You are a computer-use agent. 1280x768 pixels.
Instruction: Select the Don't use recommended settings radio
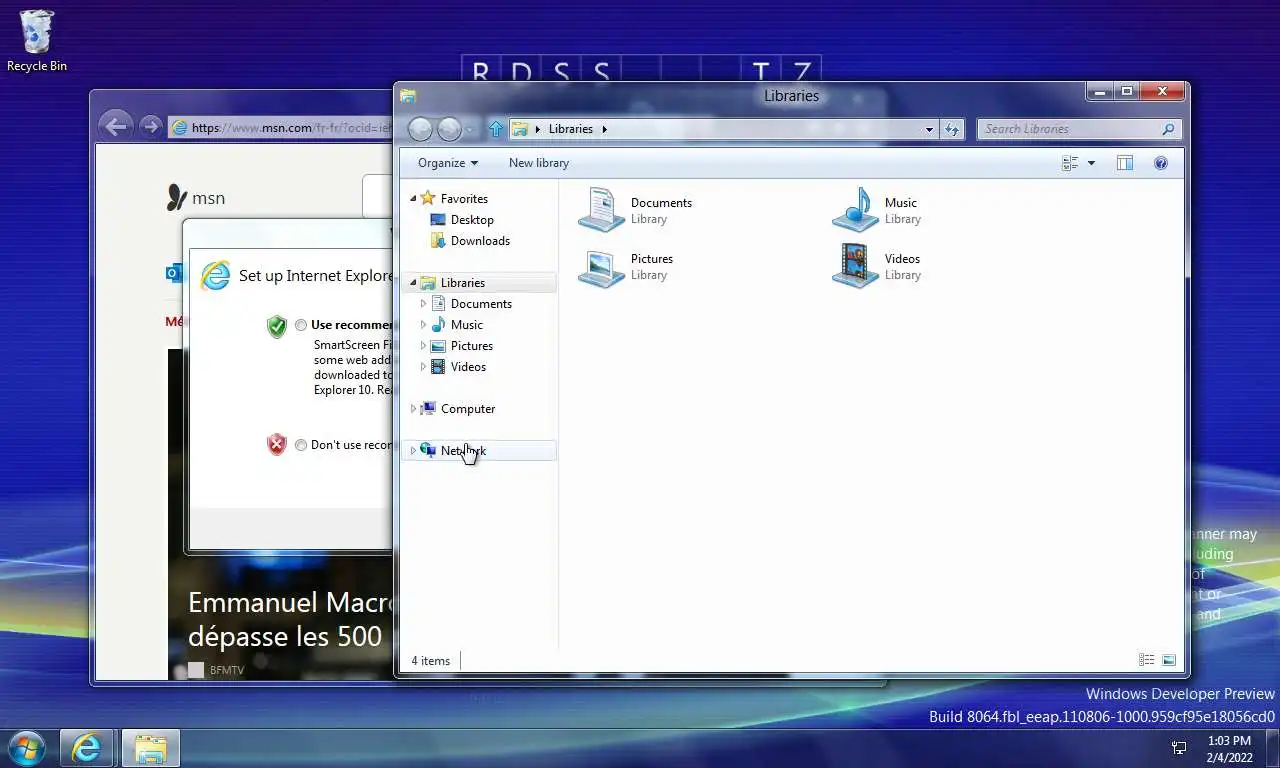[x=301, y=445]
